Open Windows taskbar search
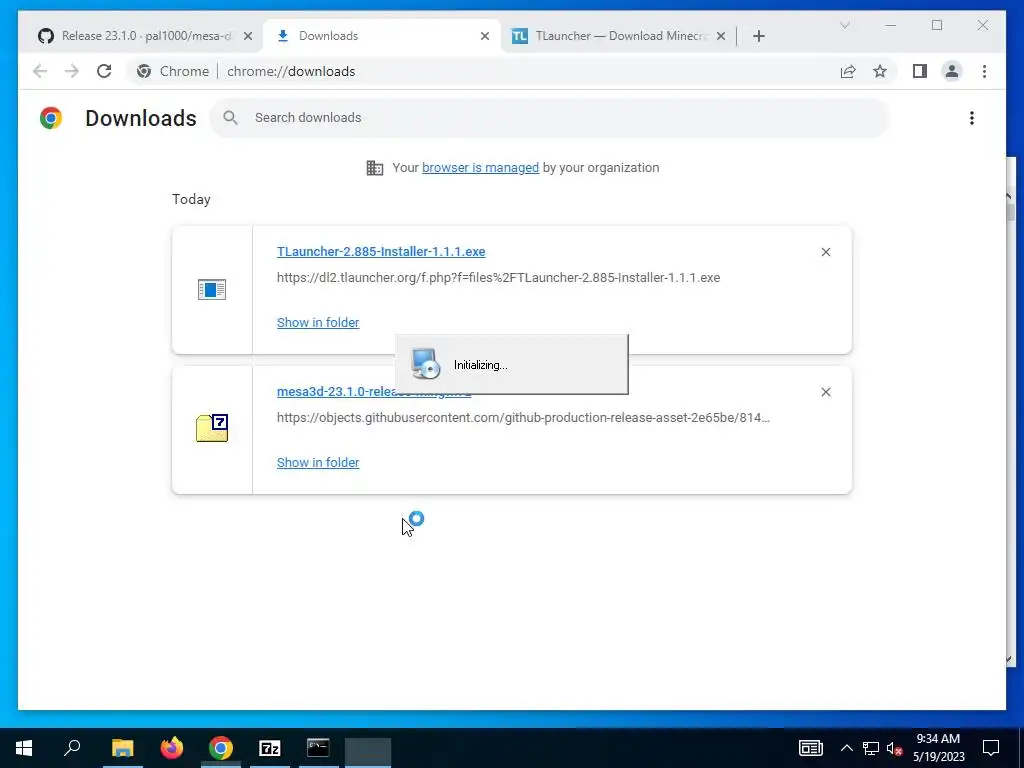The width and height of the screenshot is (1024, 768). (72, 748)
